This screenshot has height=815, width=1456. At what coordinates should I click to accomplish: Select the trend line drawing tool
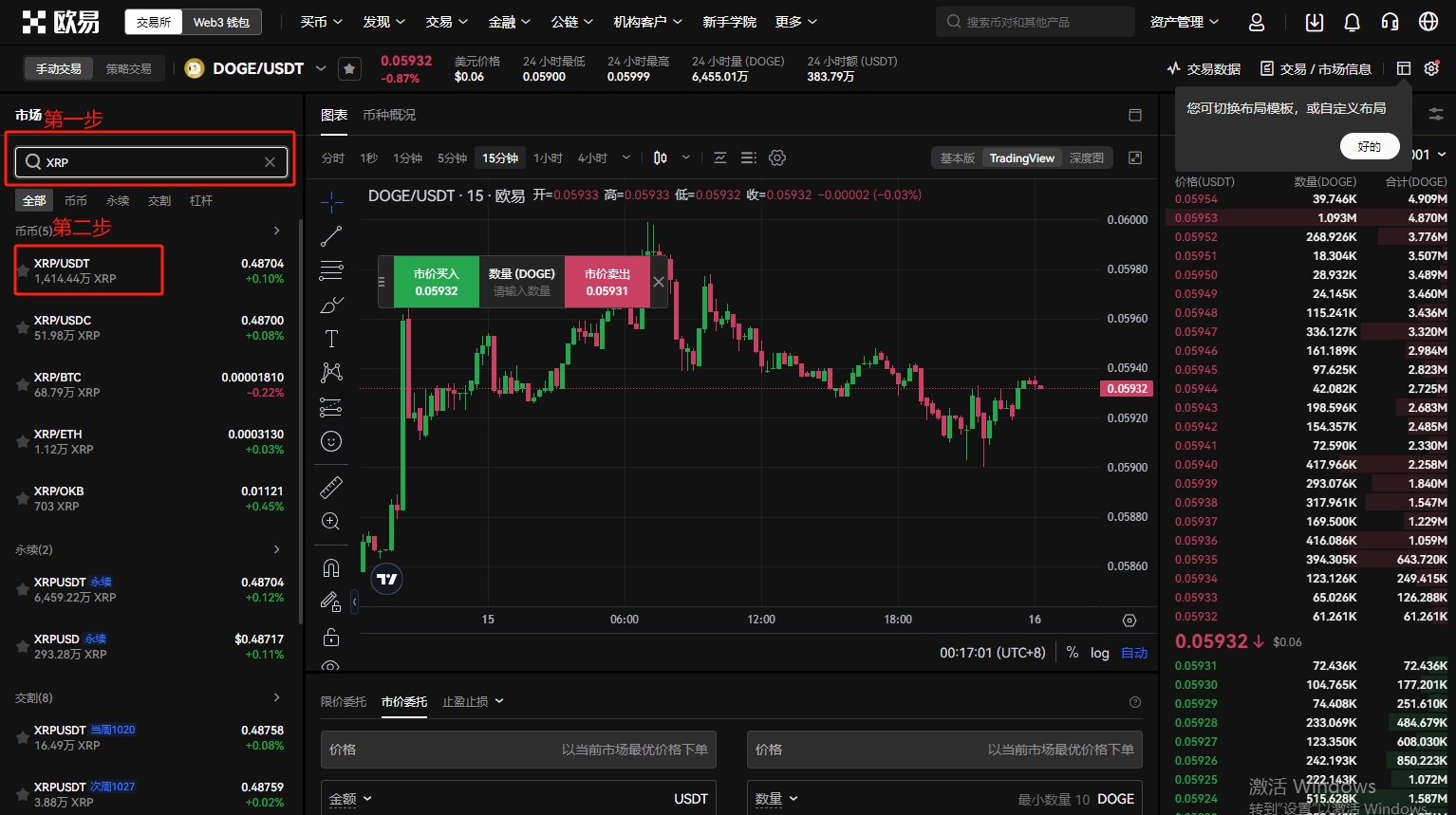[x=331, y=236]
